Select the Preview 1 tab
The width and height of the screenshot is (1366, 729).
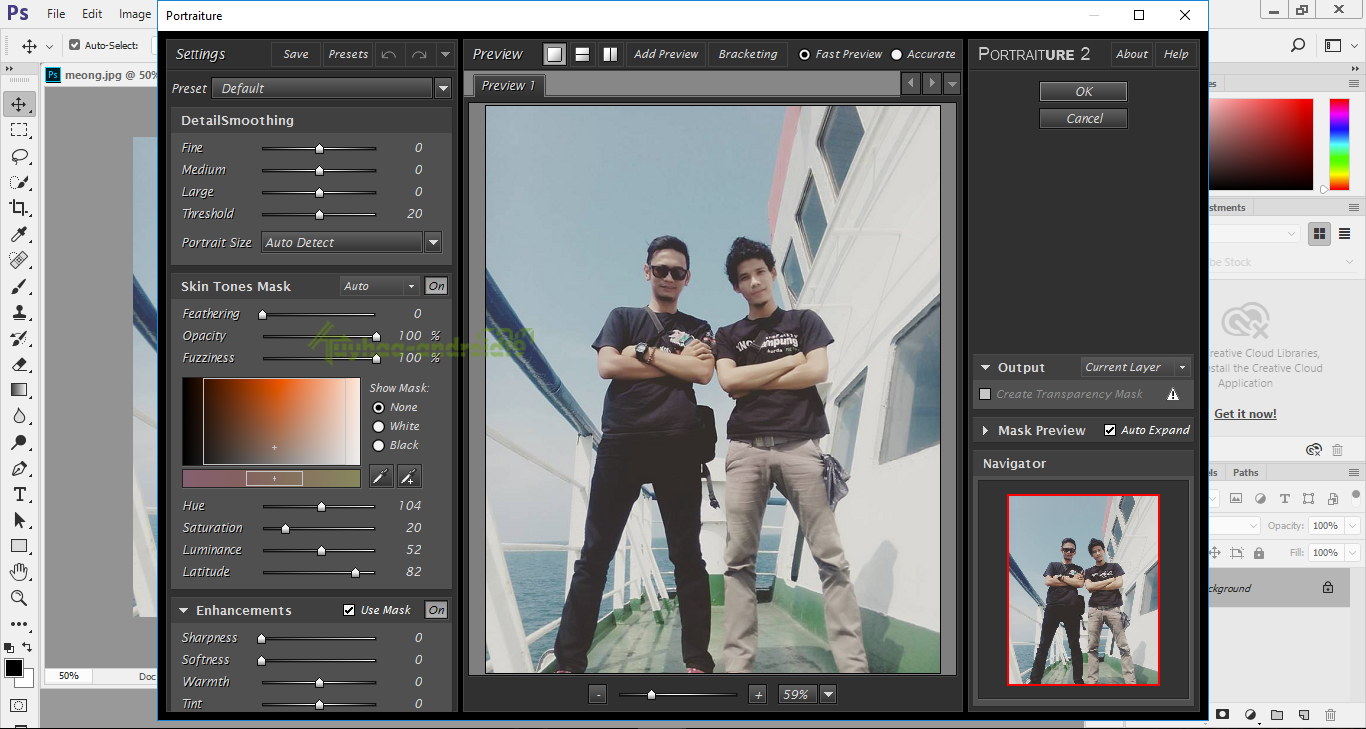pyautogui.click(x=508, y=86)
